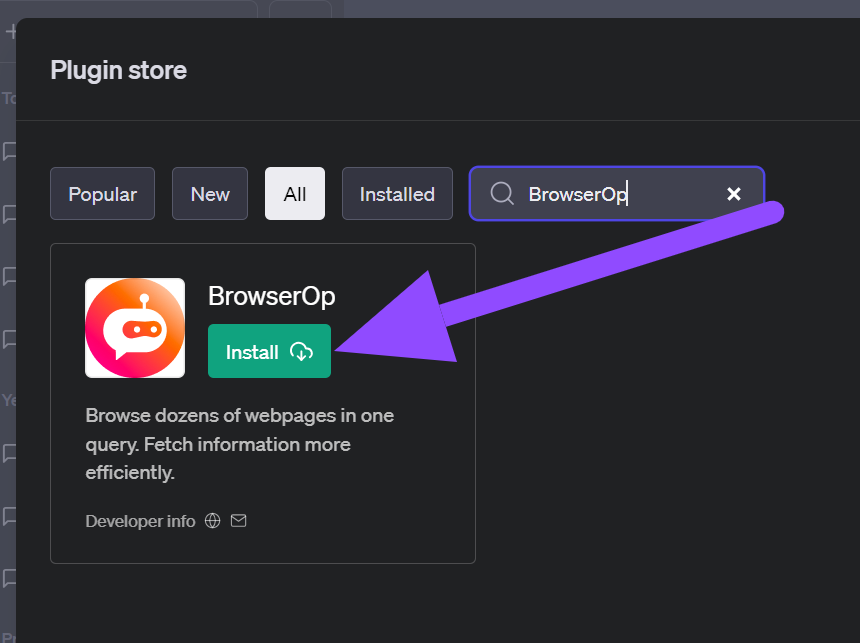
Task: Switch to the Popular filter tab
Action: 102,194
